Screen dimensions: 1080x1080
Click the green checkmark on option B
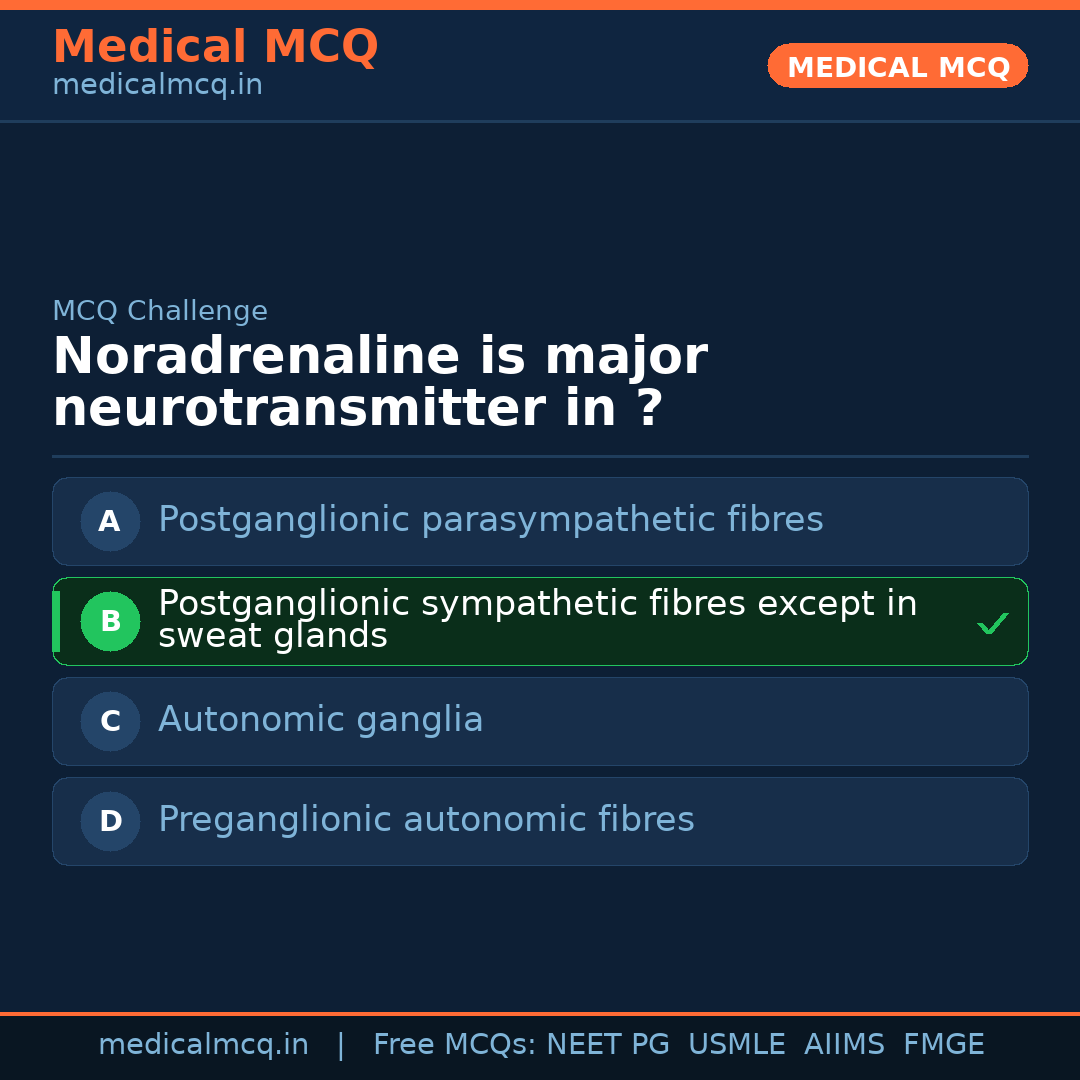pyautogui.click(x=992, y=624)
